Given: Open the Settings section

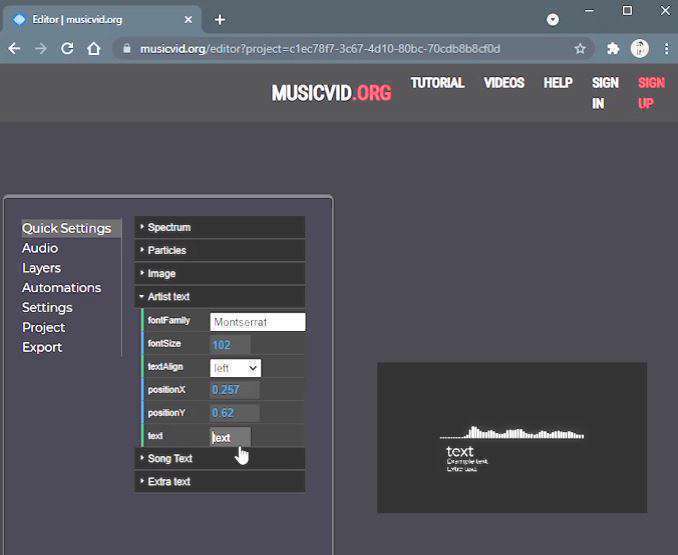Looking at the screenshot, I should click(47, 308).
